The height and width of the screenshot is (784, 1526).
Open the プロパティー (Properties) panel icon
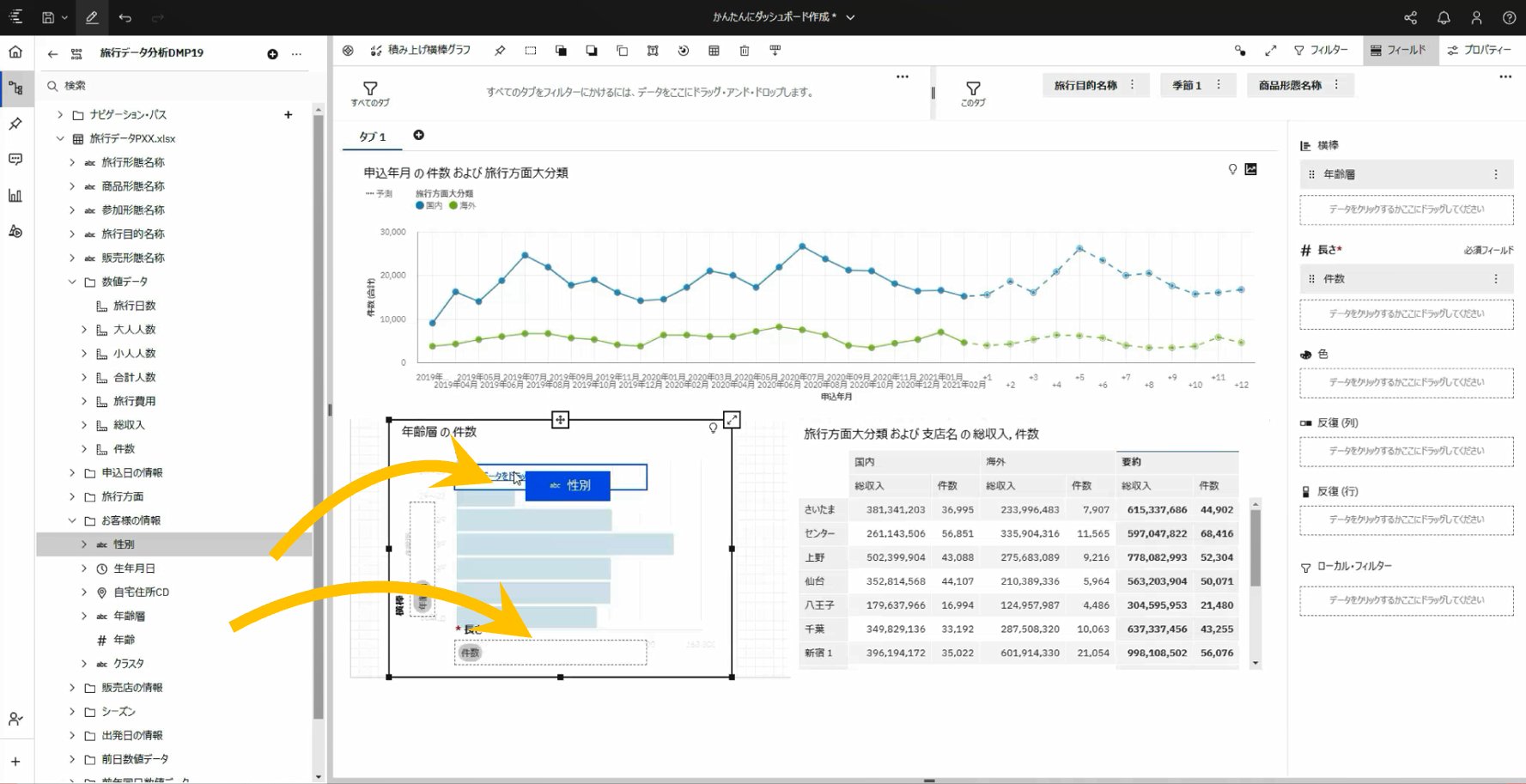[1480, 51]
